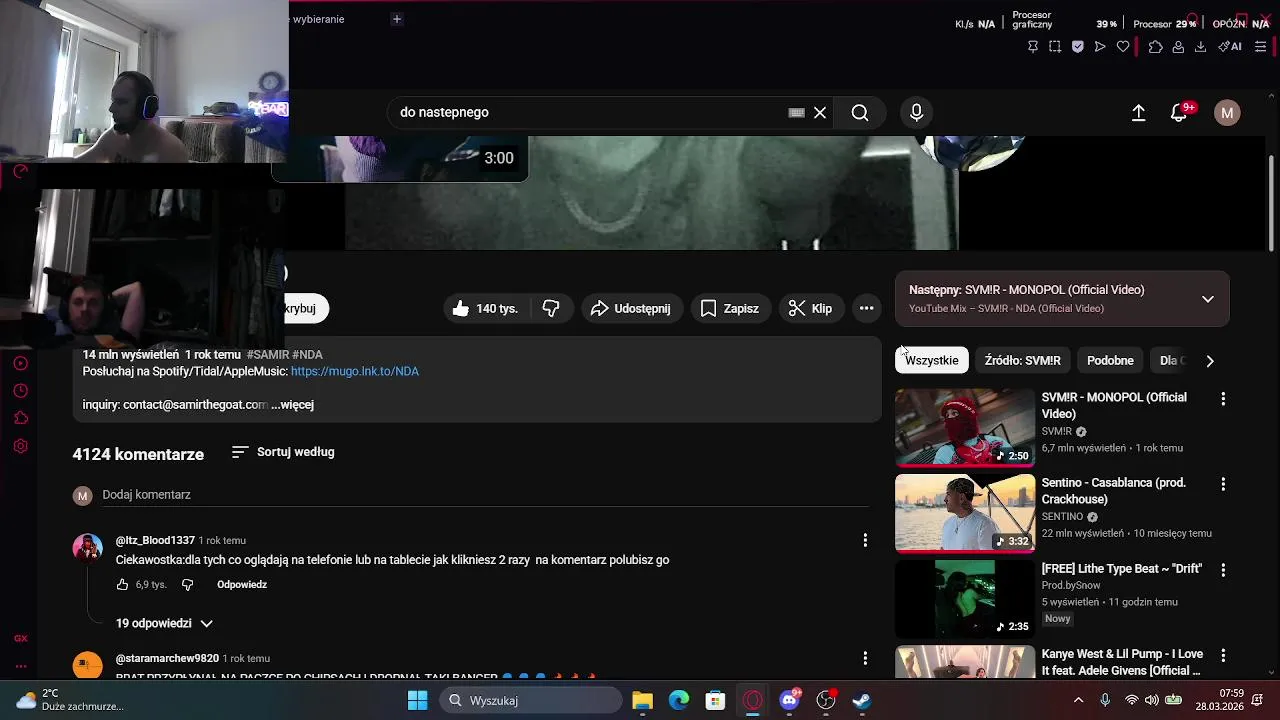Open options for Lithe Type Beat suggestion
Viewport: 1280px width, 720px height.
click(x=1222, y=570)
